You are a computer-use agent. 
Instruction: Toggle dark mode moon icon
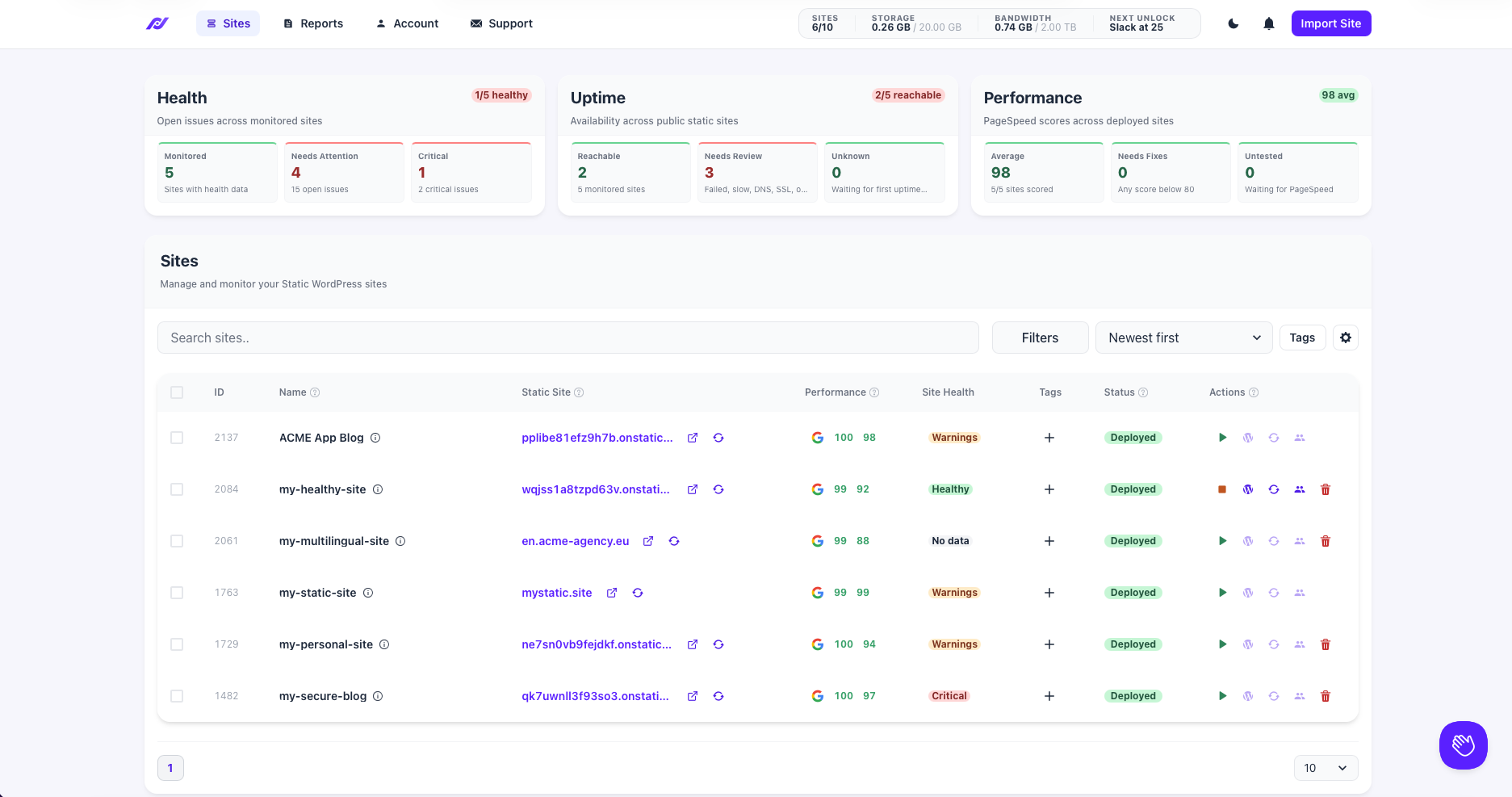click(x=1233, y=23)
